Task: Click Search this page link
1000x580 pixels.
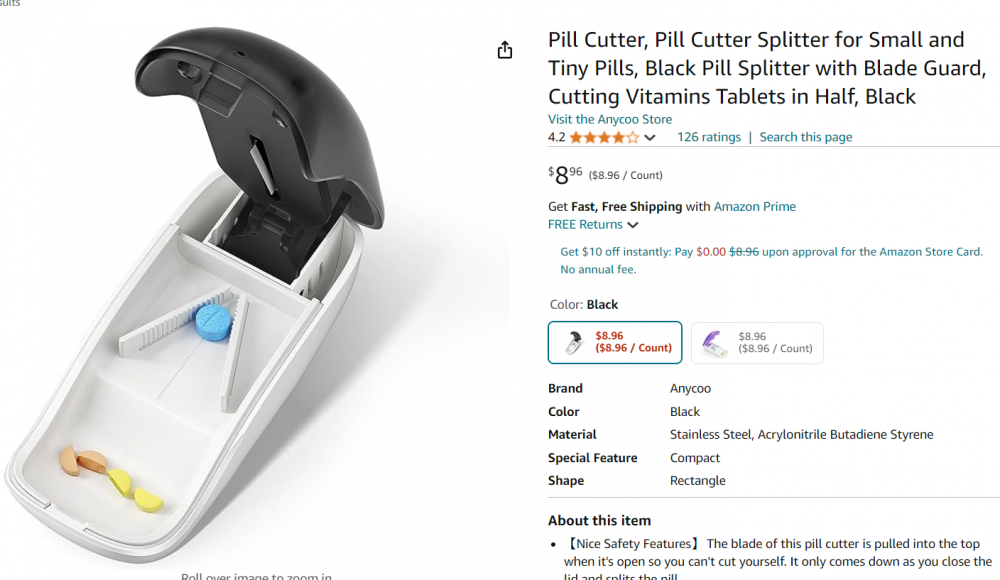Action: coord(805,137)
